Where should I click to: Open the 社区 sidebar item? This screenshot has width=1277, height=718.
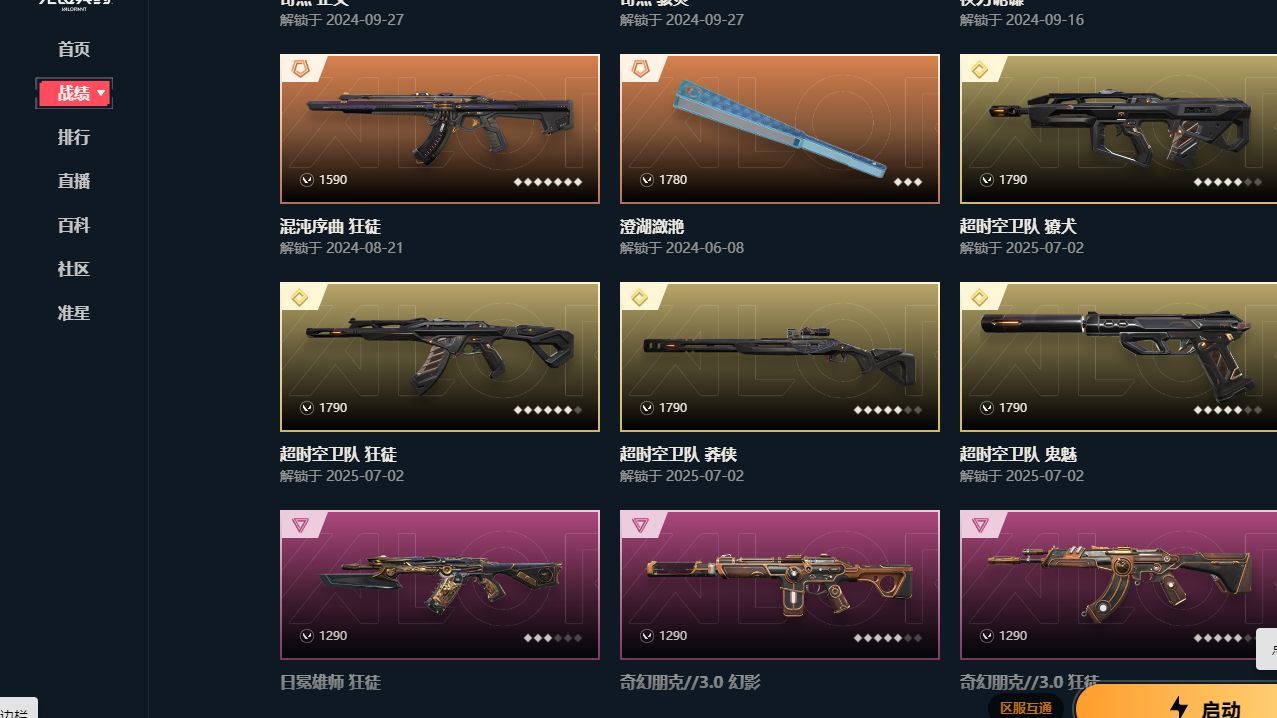74,269
